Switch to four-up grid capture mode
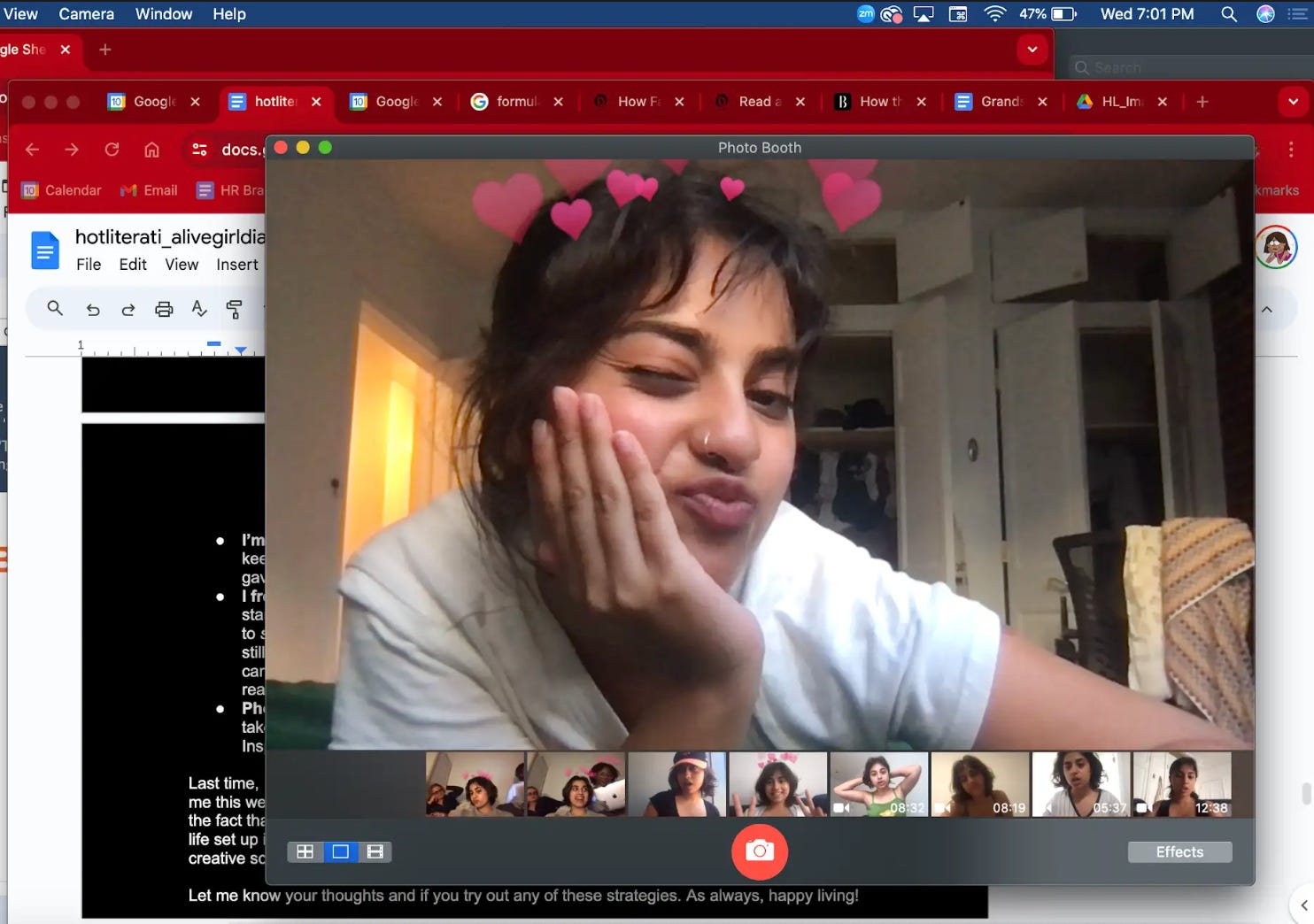 pyautogui.click(x=305, y=851)
